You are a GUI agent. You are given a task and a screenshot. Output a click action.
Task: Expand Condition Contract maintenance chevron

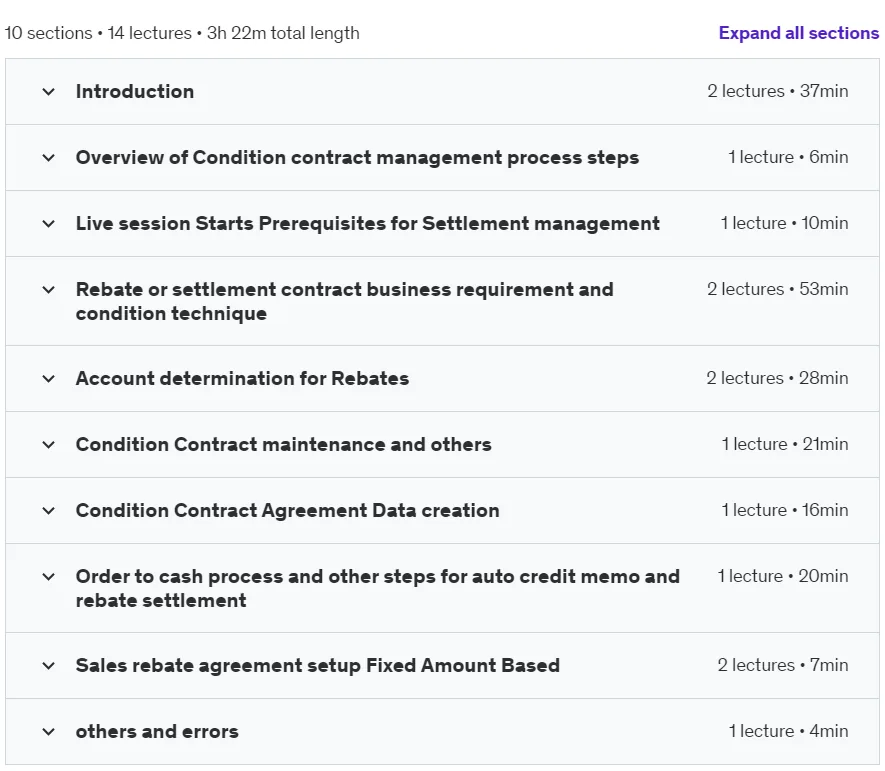[x=49, y=444]
